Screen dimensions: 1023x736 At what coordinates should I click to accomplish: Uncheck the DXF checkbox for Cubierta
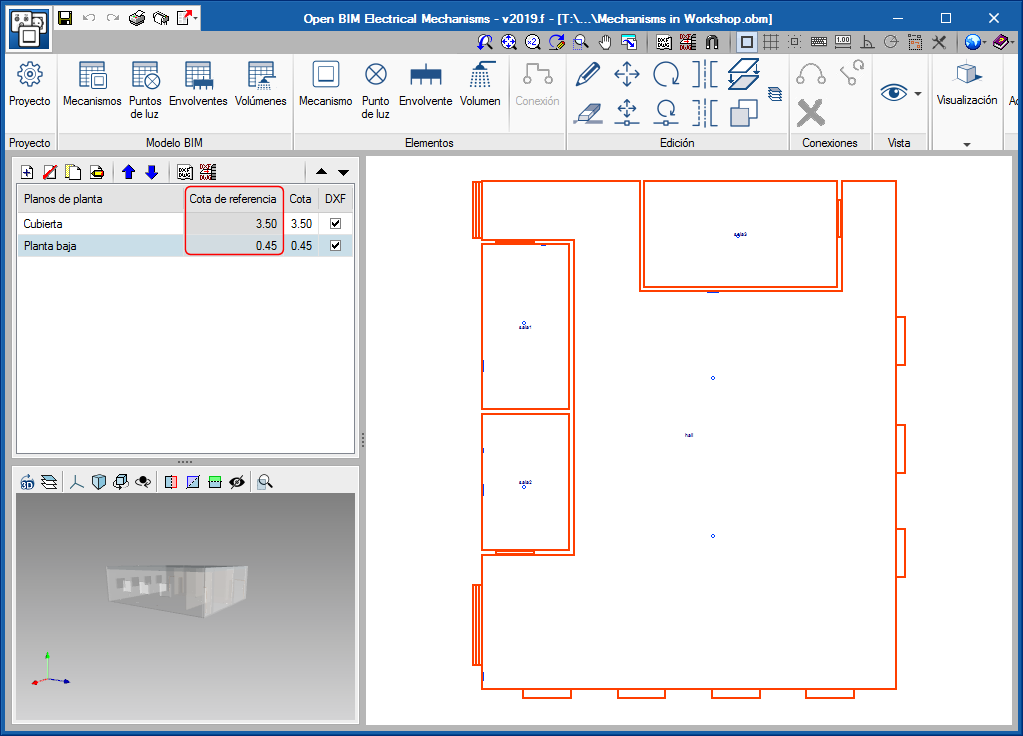click(335, 223)
